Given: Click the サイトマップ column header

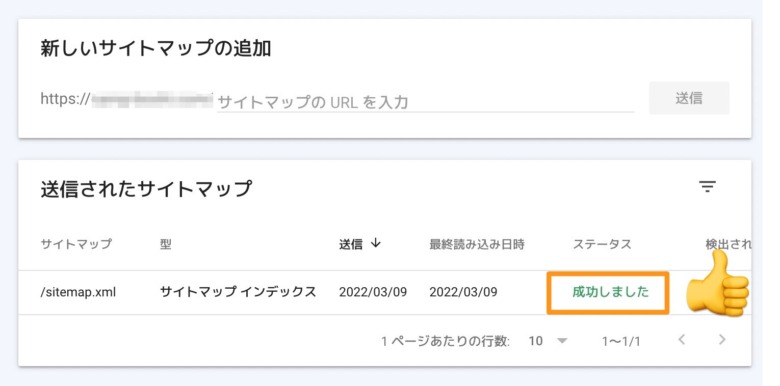Looking at the screenshot, I should [x=76, y=244].
